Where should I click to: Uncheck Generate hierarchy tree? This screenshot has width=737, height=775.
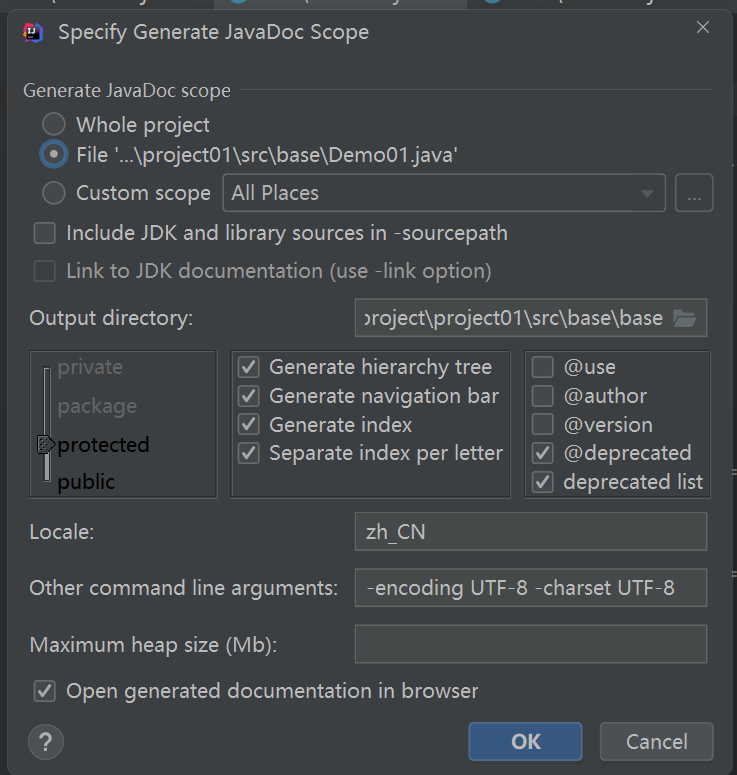[248, 367]
